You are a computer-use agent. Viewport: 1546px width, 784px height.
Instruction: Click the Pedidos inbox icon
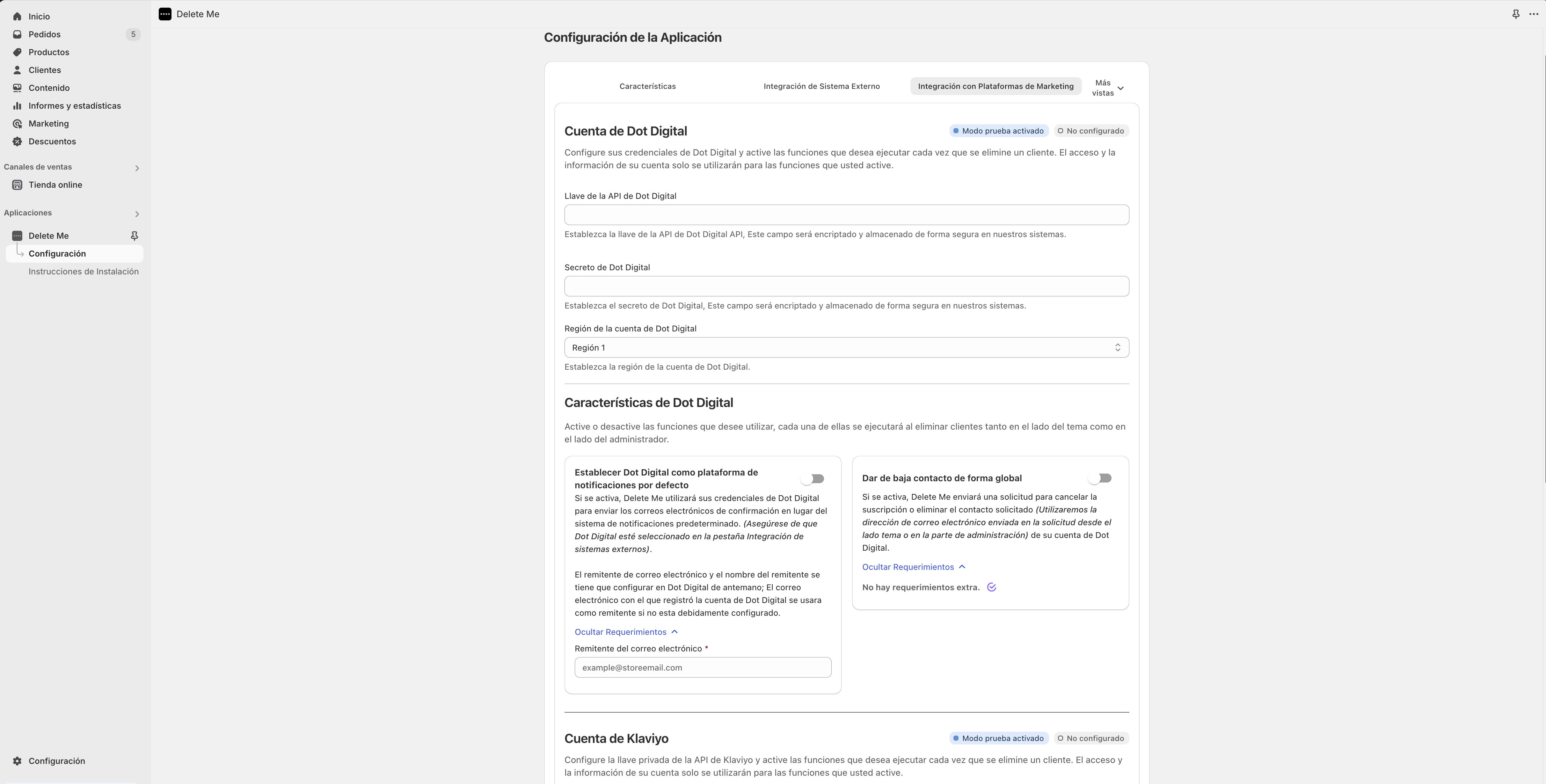(18, 34)
